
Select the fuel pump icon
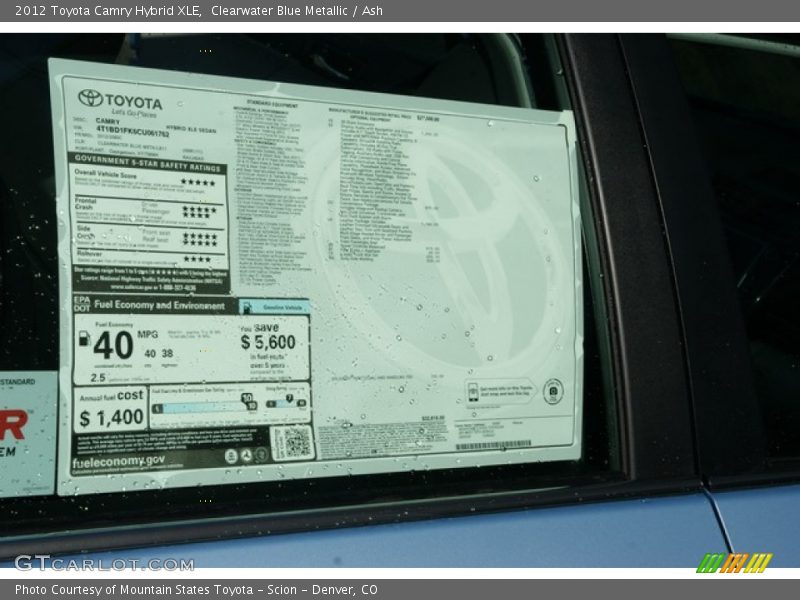pyautogui.click(x=84, y=340)
